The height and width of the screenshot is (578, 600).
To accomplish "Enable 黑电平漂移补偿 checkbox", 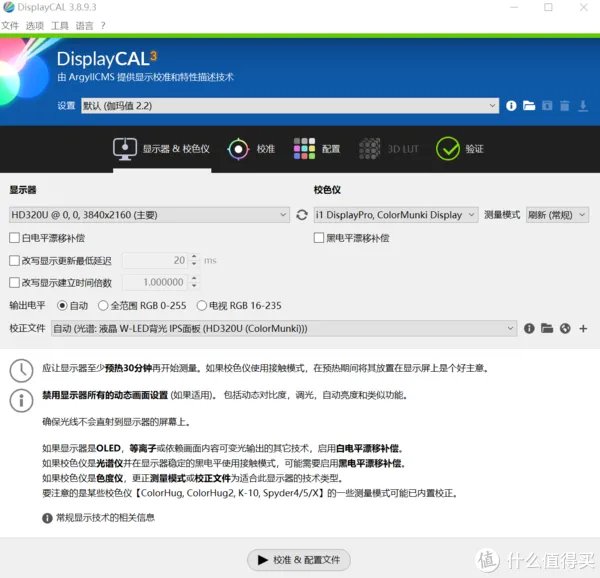I will (319, 238).
